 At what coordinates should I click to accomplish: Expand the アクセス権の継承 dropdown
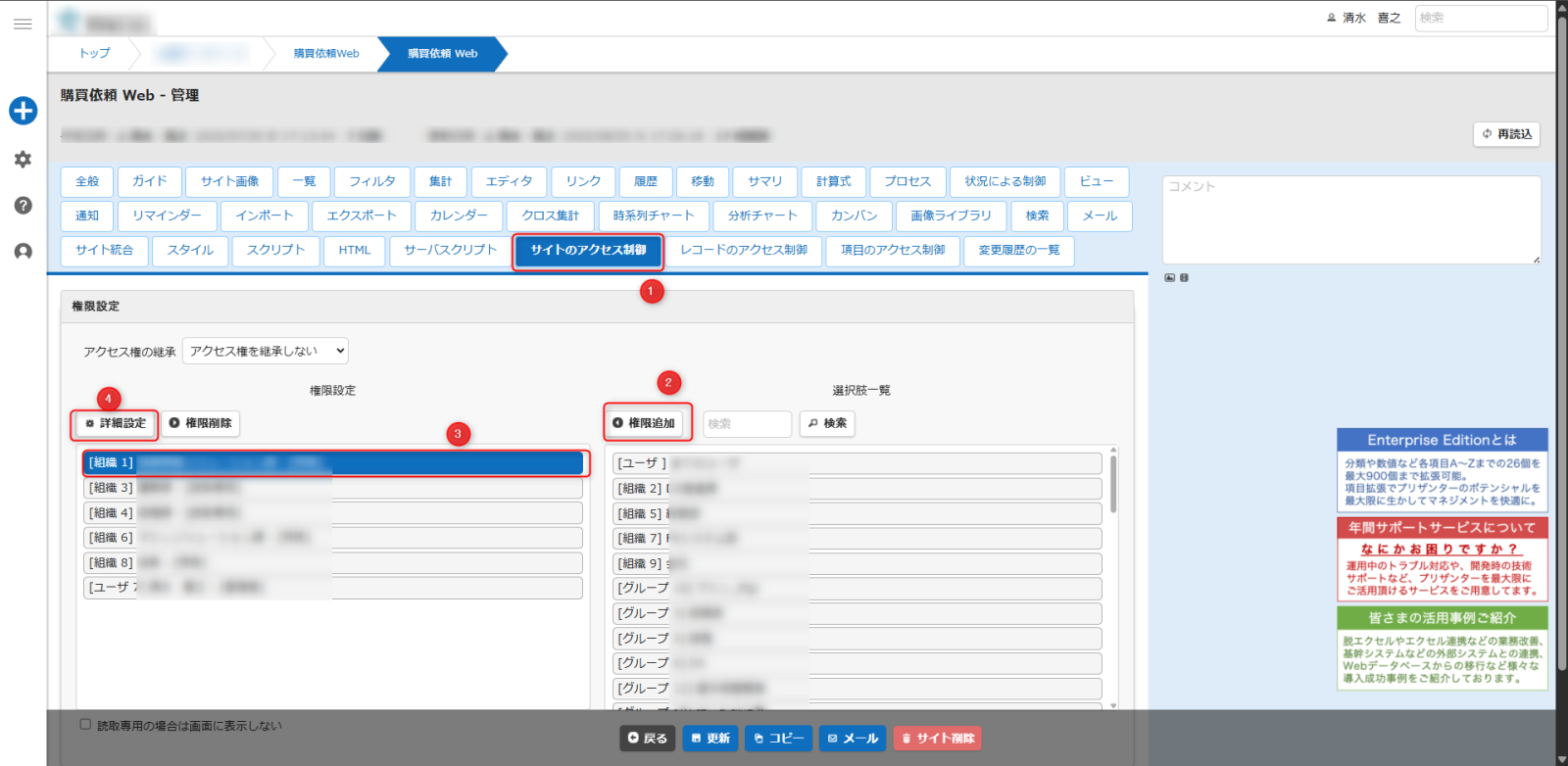(265, 351)
